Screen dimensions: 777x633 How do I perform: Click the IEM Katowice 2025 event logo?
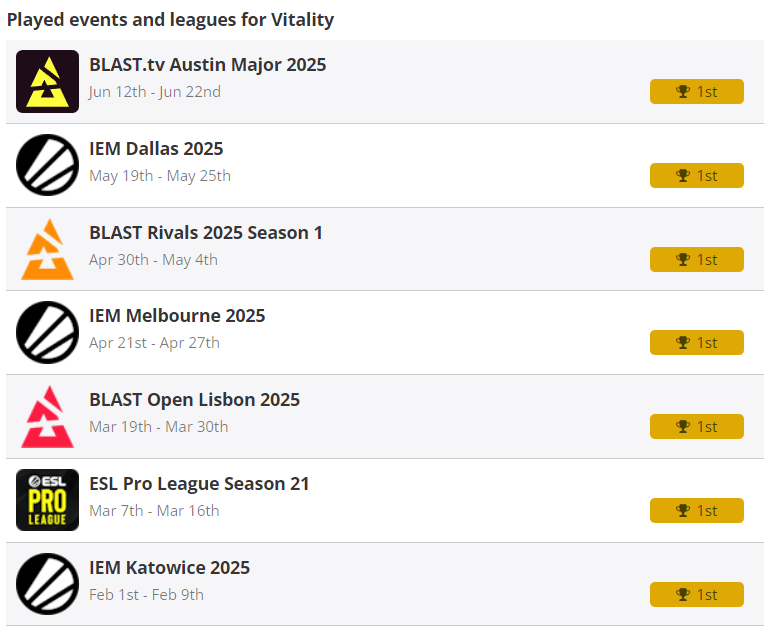coord(47,584)
